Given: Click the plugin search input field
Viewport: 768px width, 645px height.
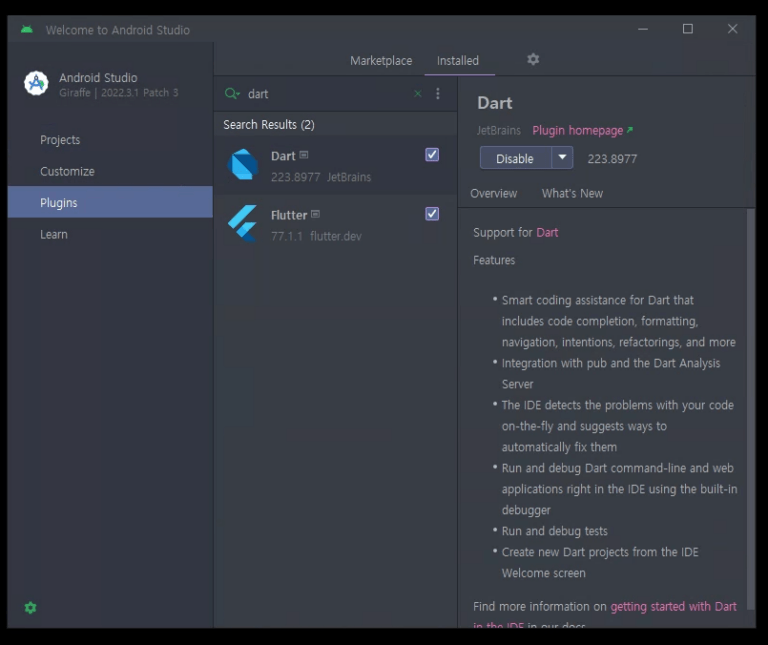Looking at the screenshot, I should (325, 94).
